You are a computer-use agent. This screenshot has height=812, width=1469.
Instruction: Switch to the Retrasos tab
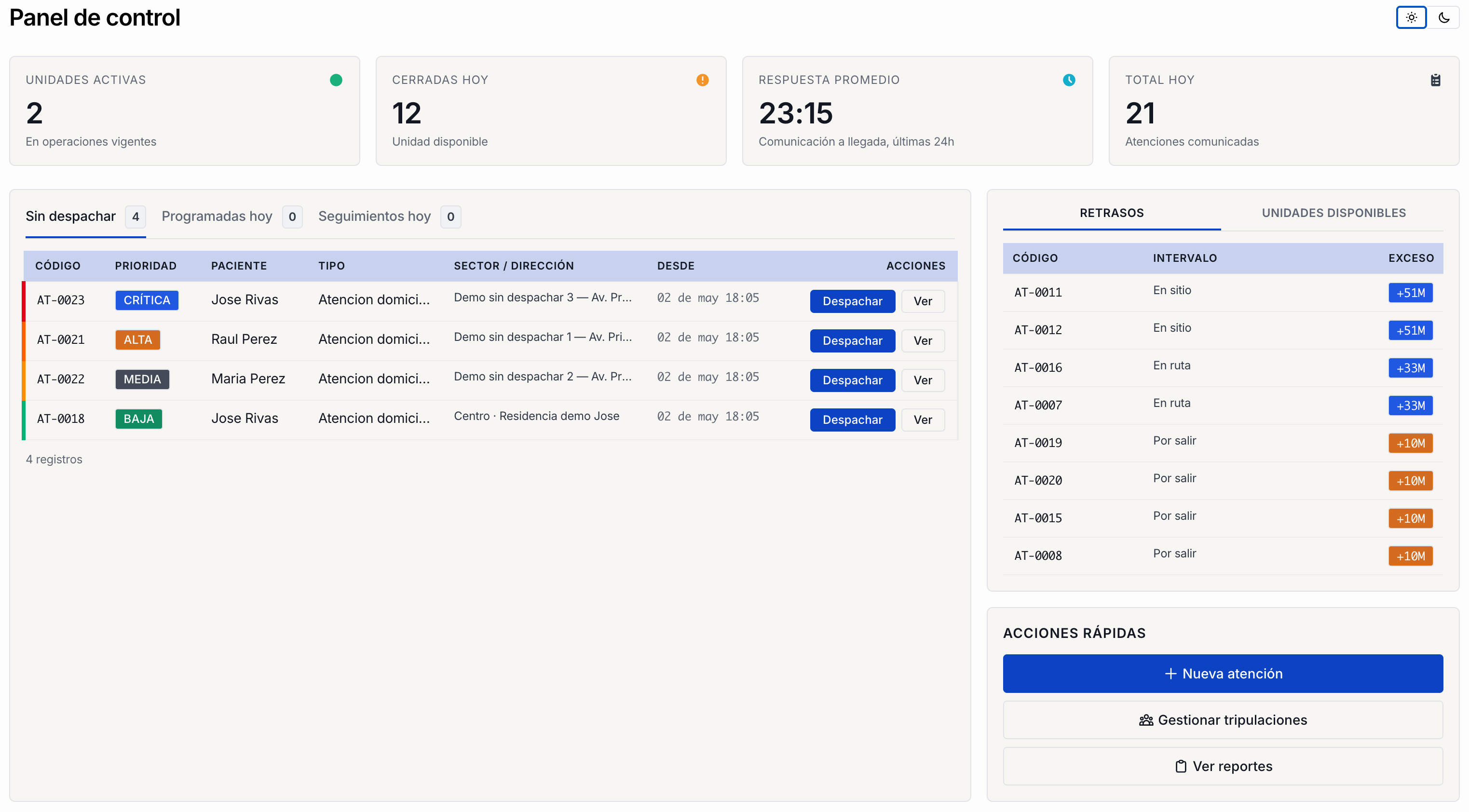[x=1112, y=213]
